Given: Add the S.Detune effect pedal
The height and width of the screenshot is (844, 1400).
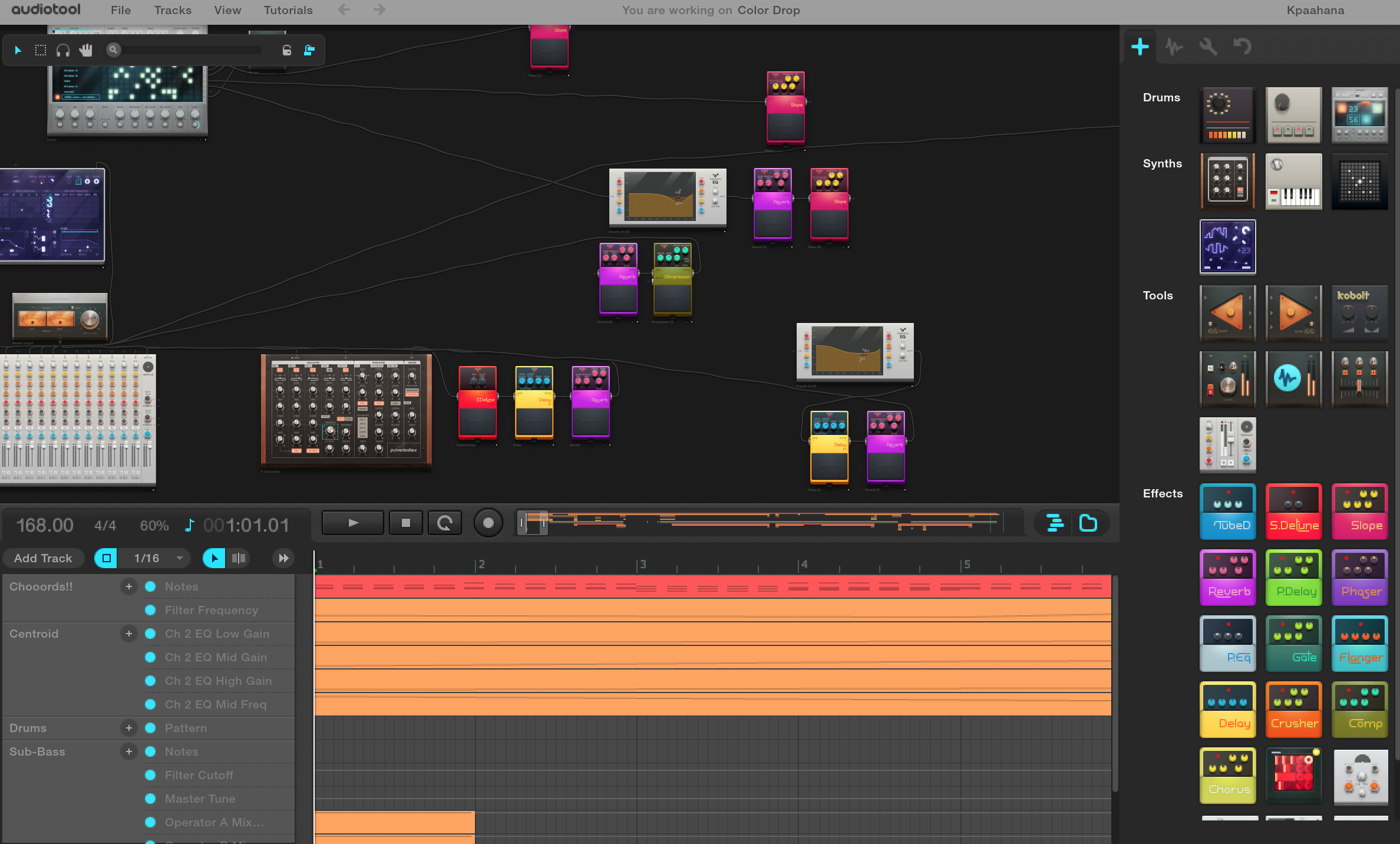Looking at the screenshot, I should [x=1294, y=512].
